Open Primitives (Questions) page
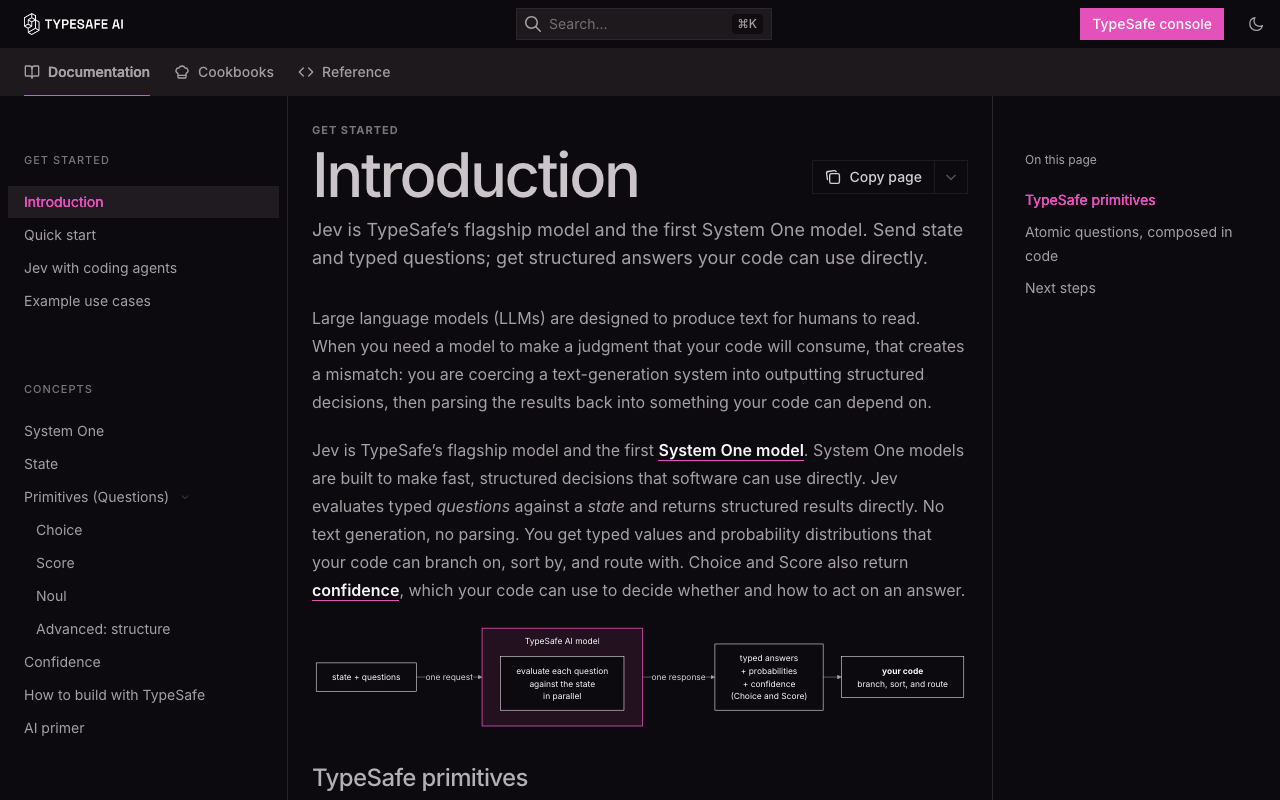The height and width of the screenshot is (800, 1280). coord(96,497)
